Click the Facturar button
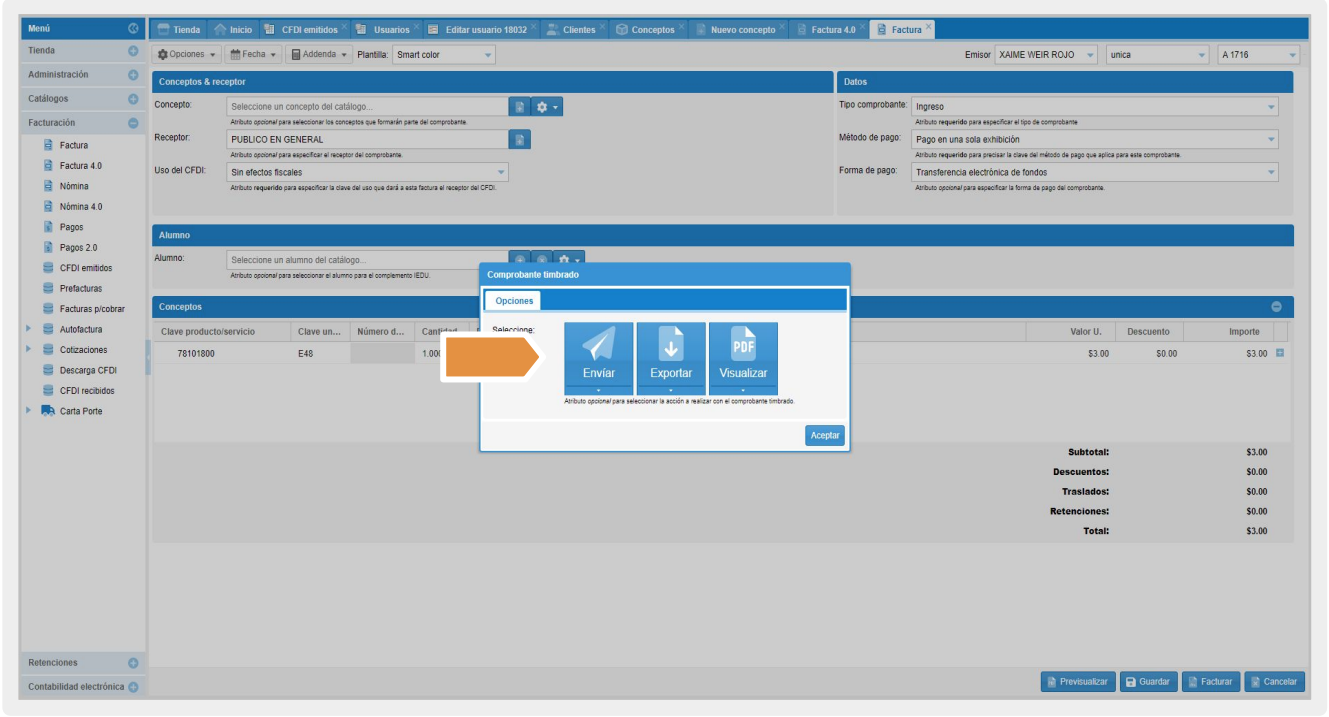Image resolution: width=1329 pixels, height=717 pixels. tap(1210, 682)
